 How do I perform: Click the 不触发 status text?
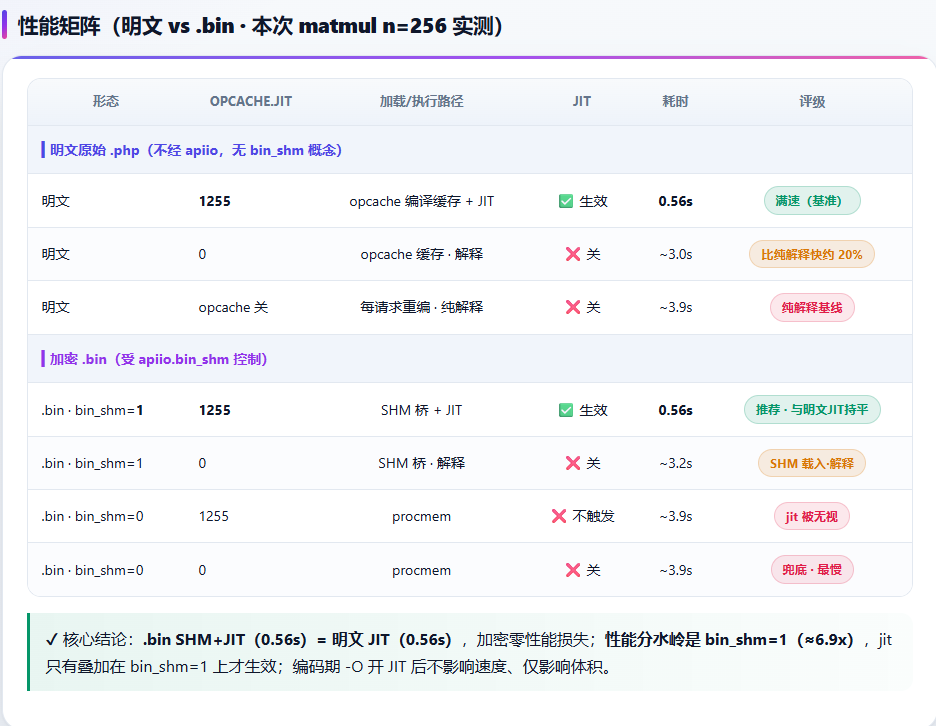593,516
